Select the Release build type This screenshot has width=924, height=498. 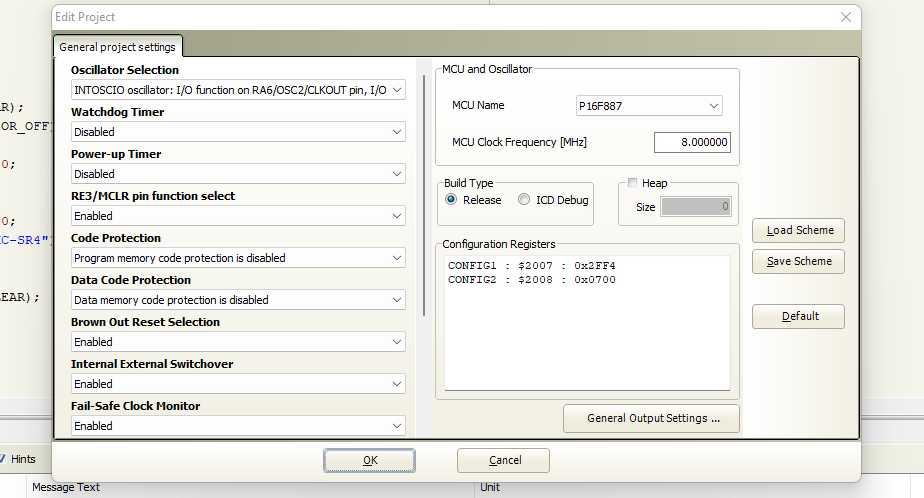[x=451, y=200]
